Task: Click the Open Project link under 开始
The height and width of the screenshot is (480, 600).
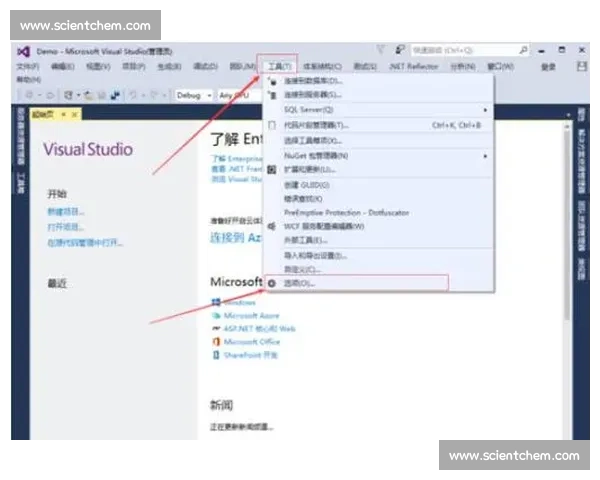Action: (65, 227)
